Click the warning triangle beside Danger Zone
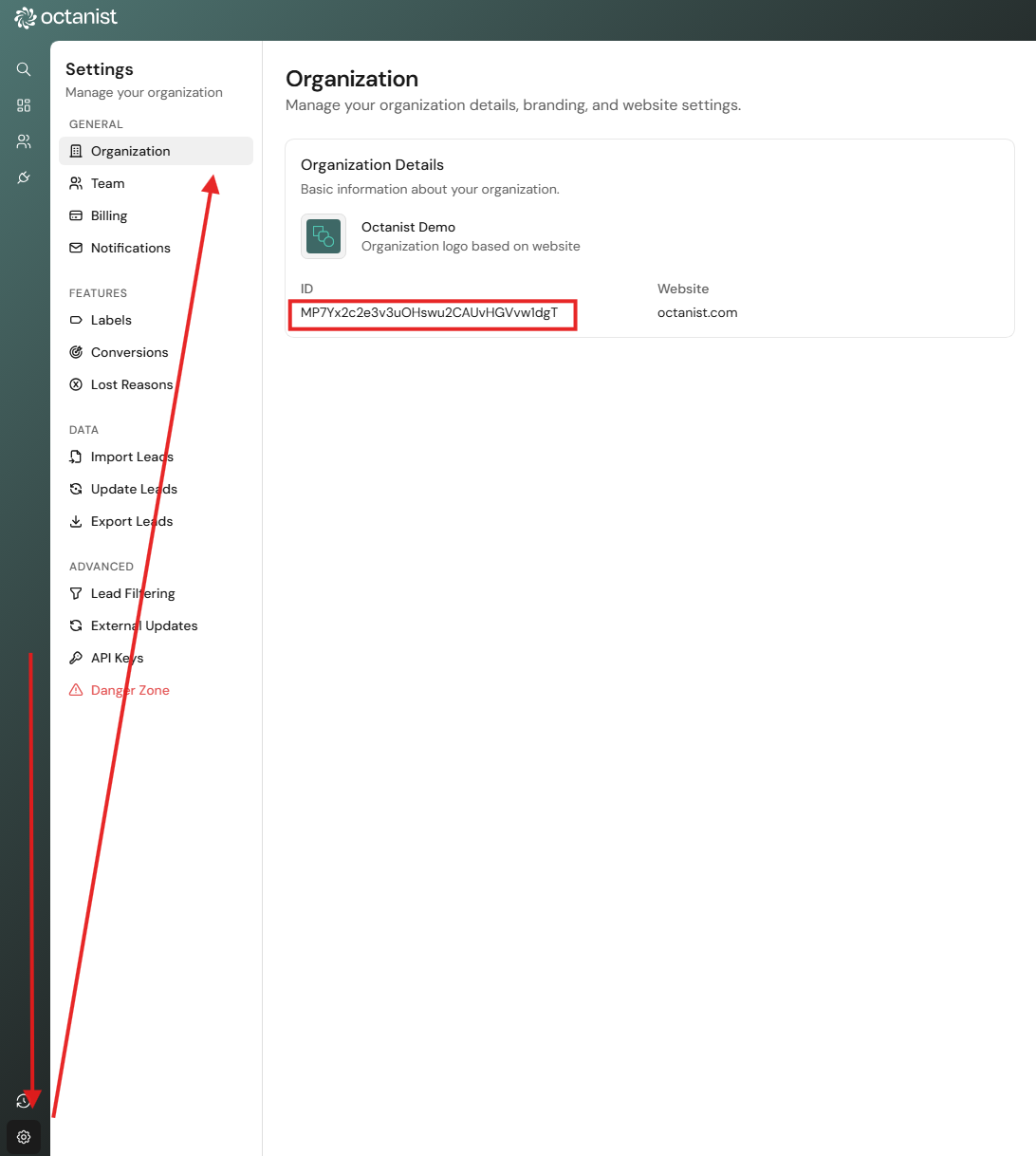 tap(76, 690)
